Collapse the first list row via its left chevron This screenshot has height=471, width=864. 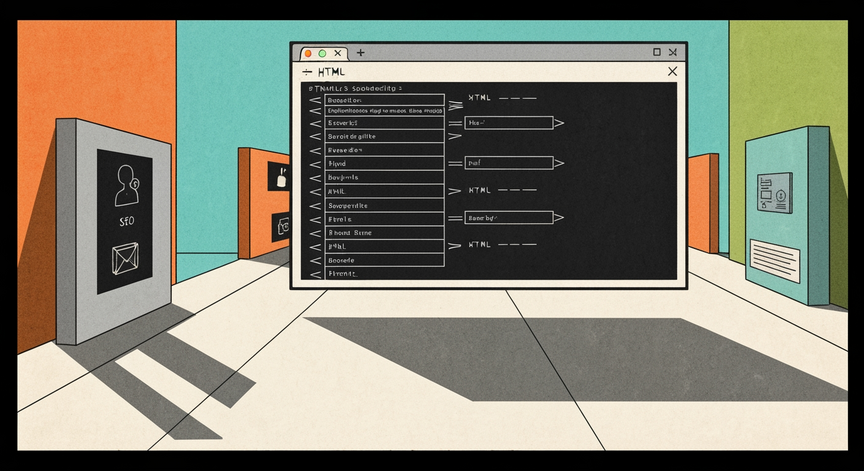pos(315,100)
